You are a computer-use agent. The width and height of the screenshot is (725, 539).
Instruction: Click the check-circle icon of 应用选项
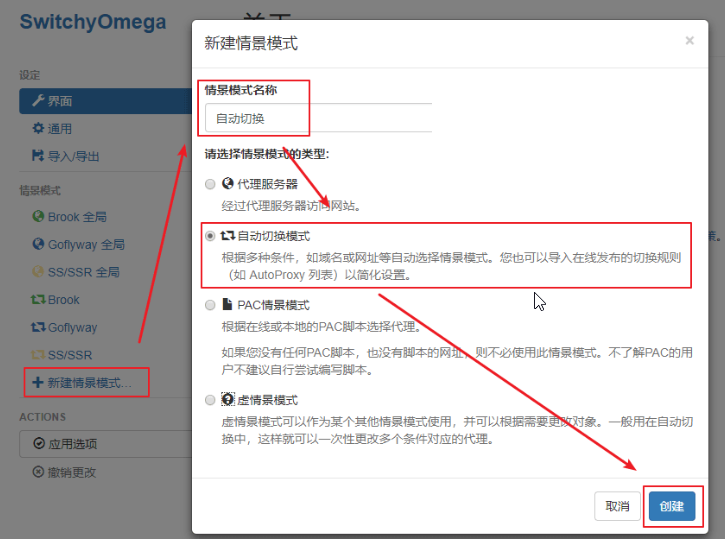click(39, 443)
